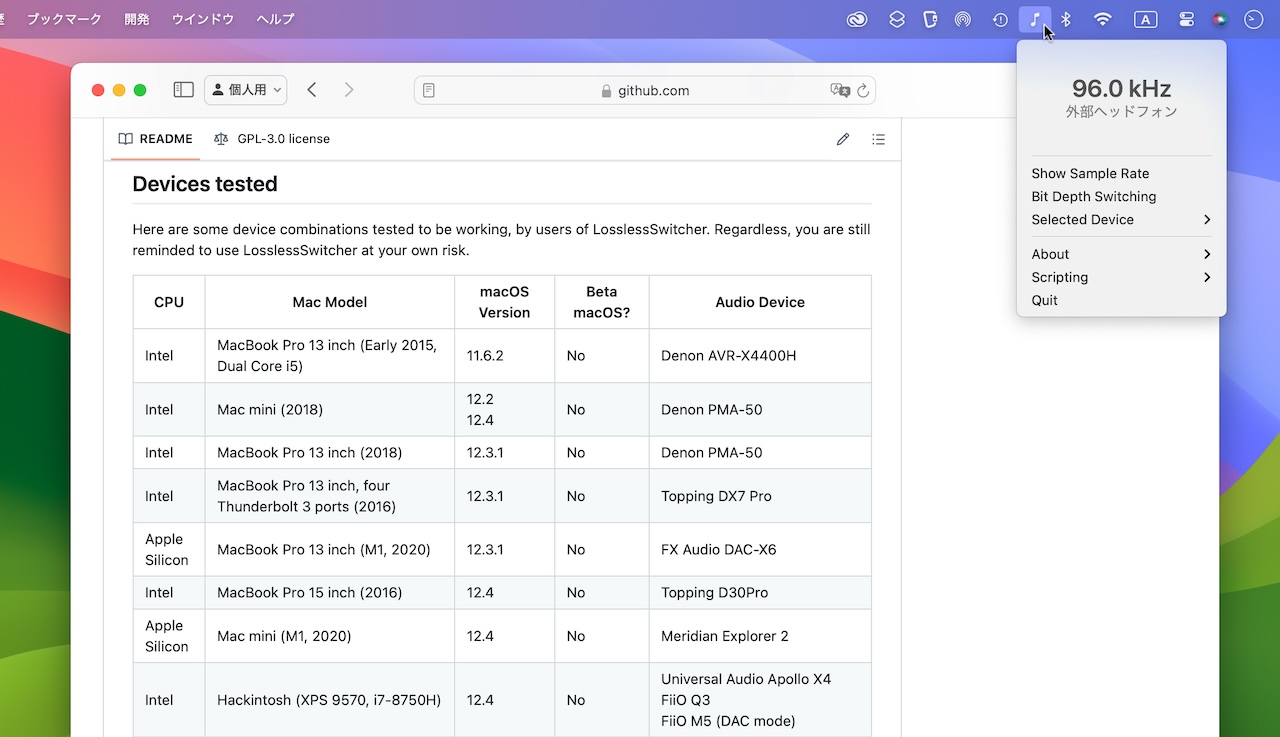Switch to the GPL-3.0 license tab

[272, 139]
